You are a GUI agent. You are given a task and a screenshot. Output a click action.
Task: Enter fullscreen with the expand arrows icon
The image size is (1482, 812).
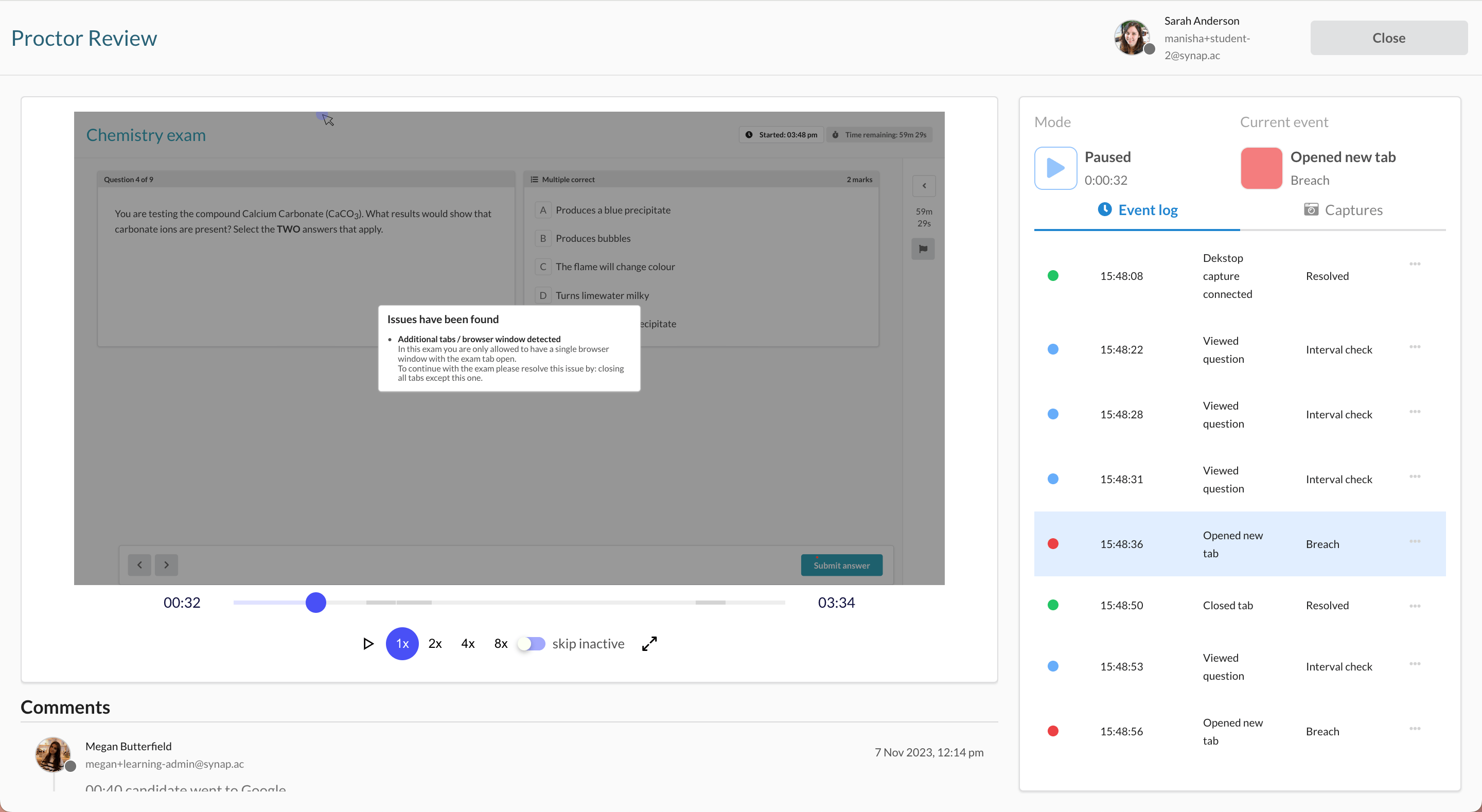coord(649,643)
